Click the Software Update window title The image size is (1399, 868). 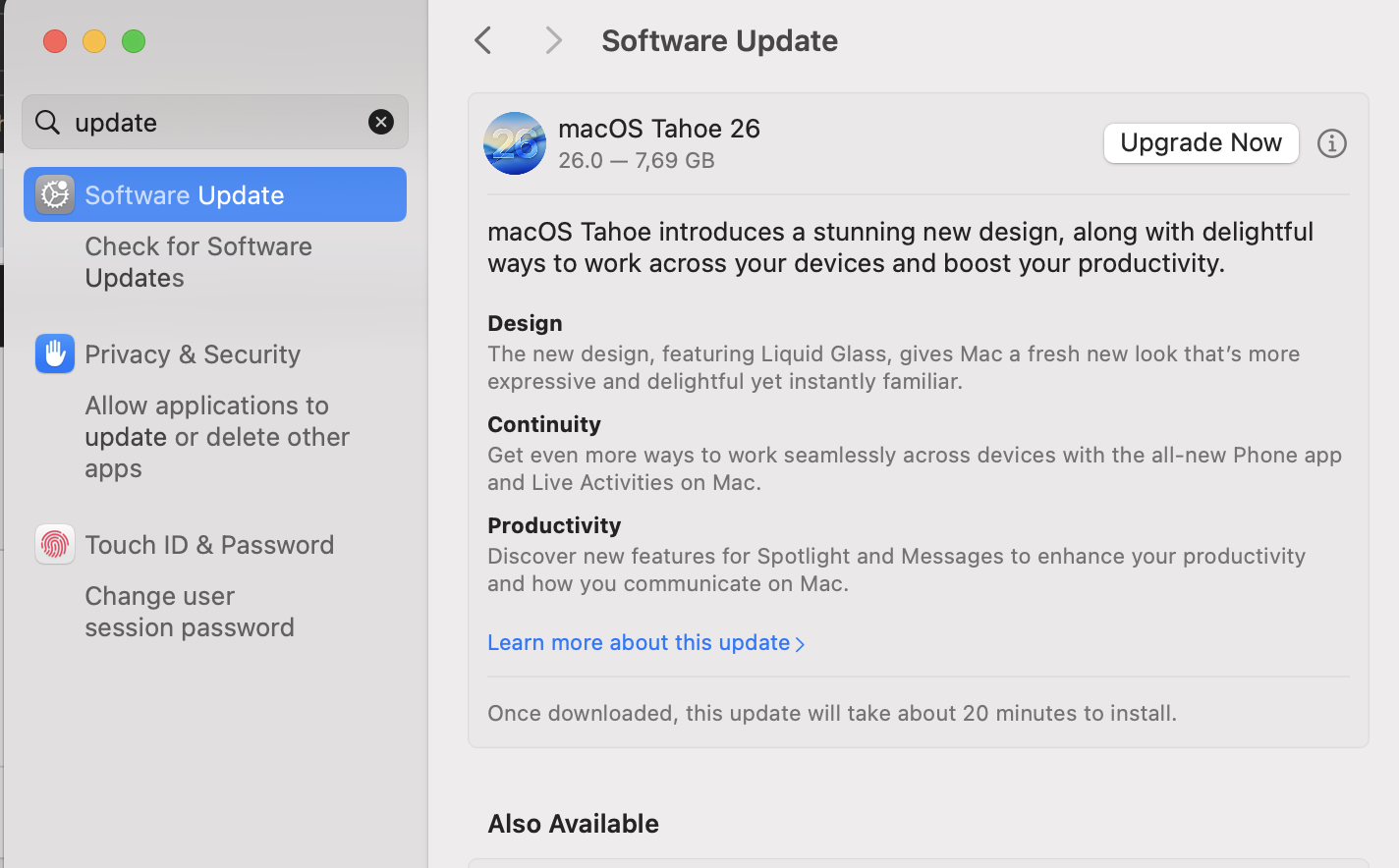pyautogui.click(x=720, y=40)
